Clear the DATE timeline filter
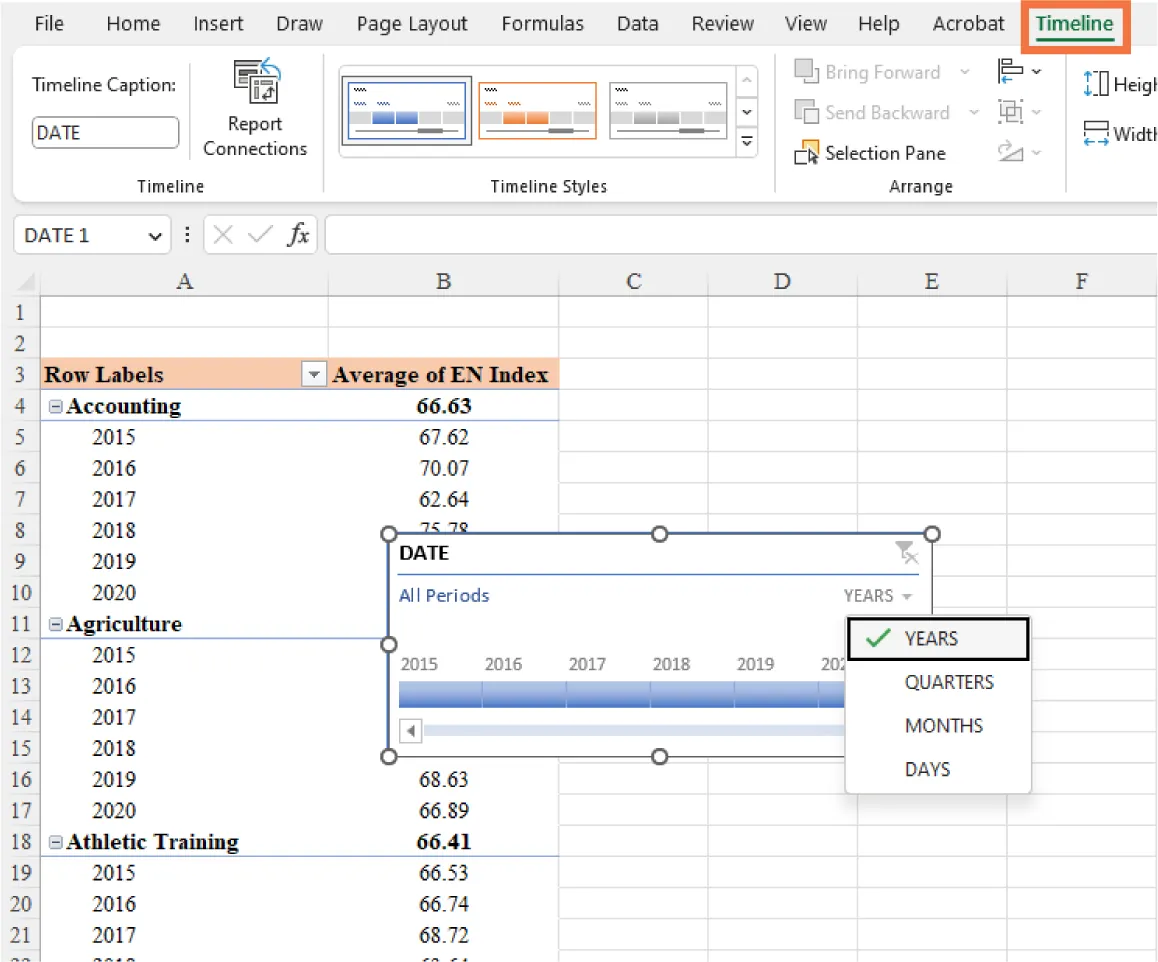 907,551
